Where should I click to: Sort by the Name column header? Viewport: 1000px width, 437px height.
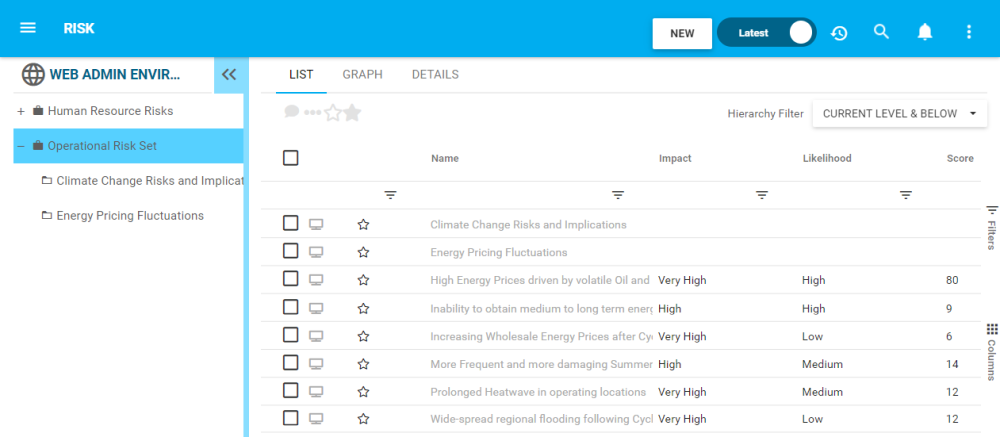445,158
